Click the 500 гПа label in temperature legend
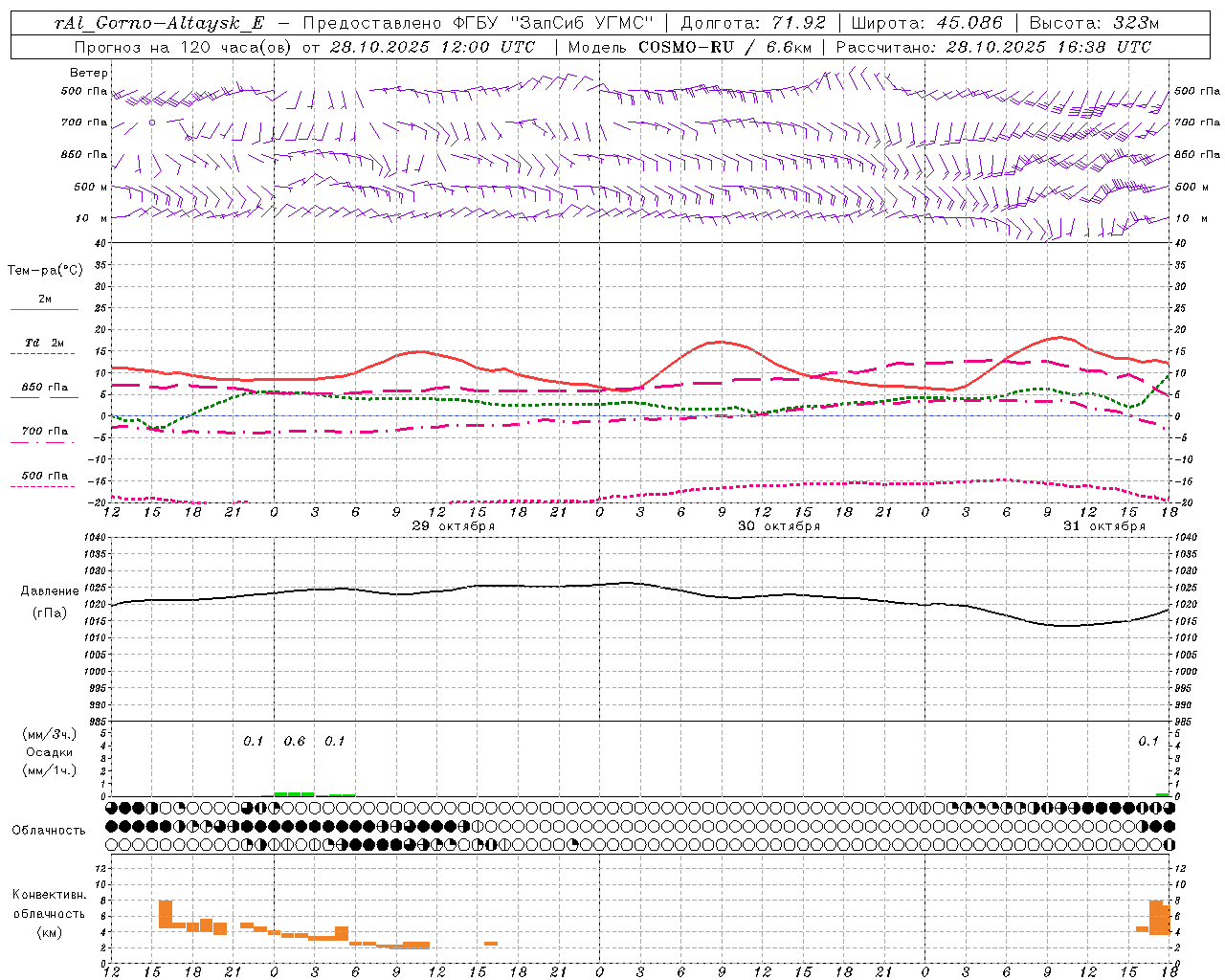 click(44, 476)
